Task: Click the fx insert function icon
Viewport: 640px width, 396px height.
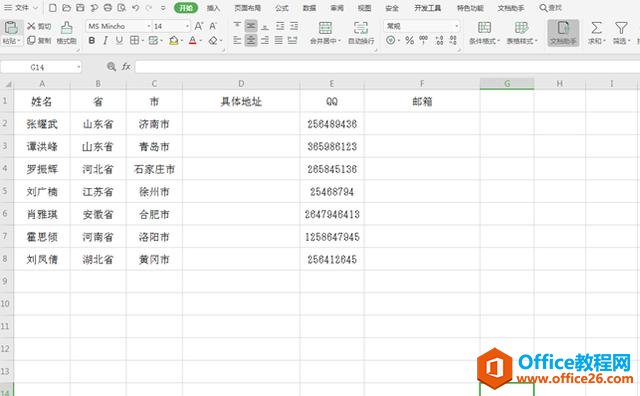Action: tap(126, 67)
